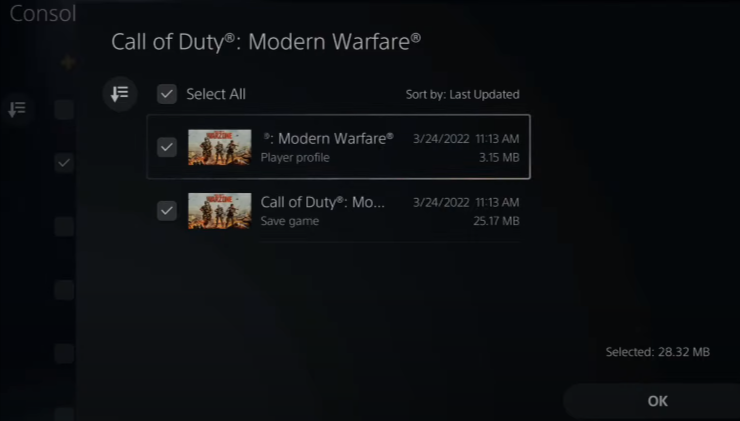This screenshot has height=421, width=740.
Task: Click the 25.17 MB size value
Action: [x=496, y=221]
